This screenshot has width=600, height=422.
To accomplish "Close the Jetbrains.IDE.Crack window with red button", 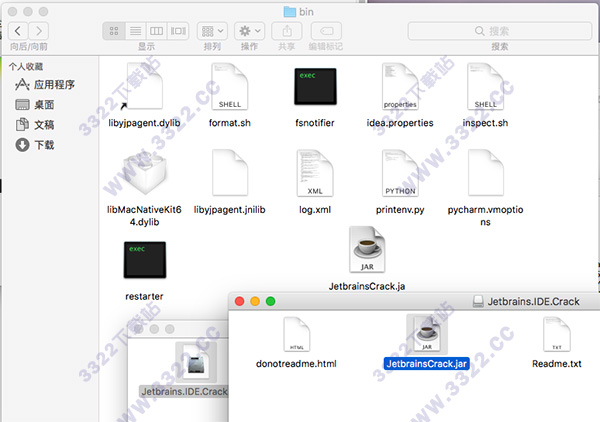I will click(240, 301).
